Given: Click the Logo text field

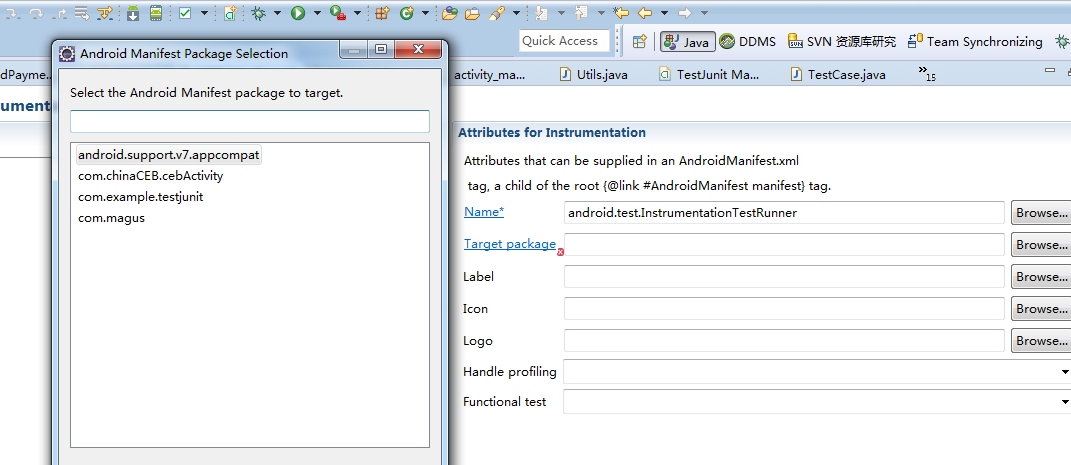Looking at the screenshot, I should (x=784, y=340).
